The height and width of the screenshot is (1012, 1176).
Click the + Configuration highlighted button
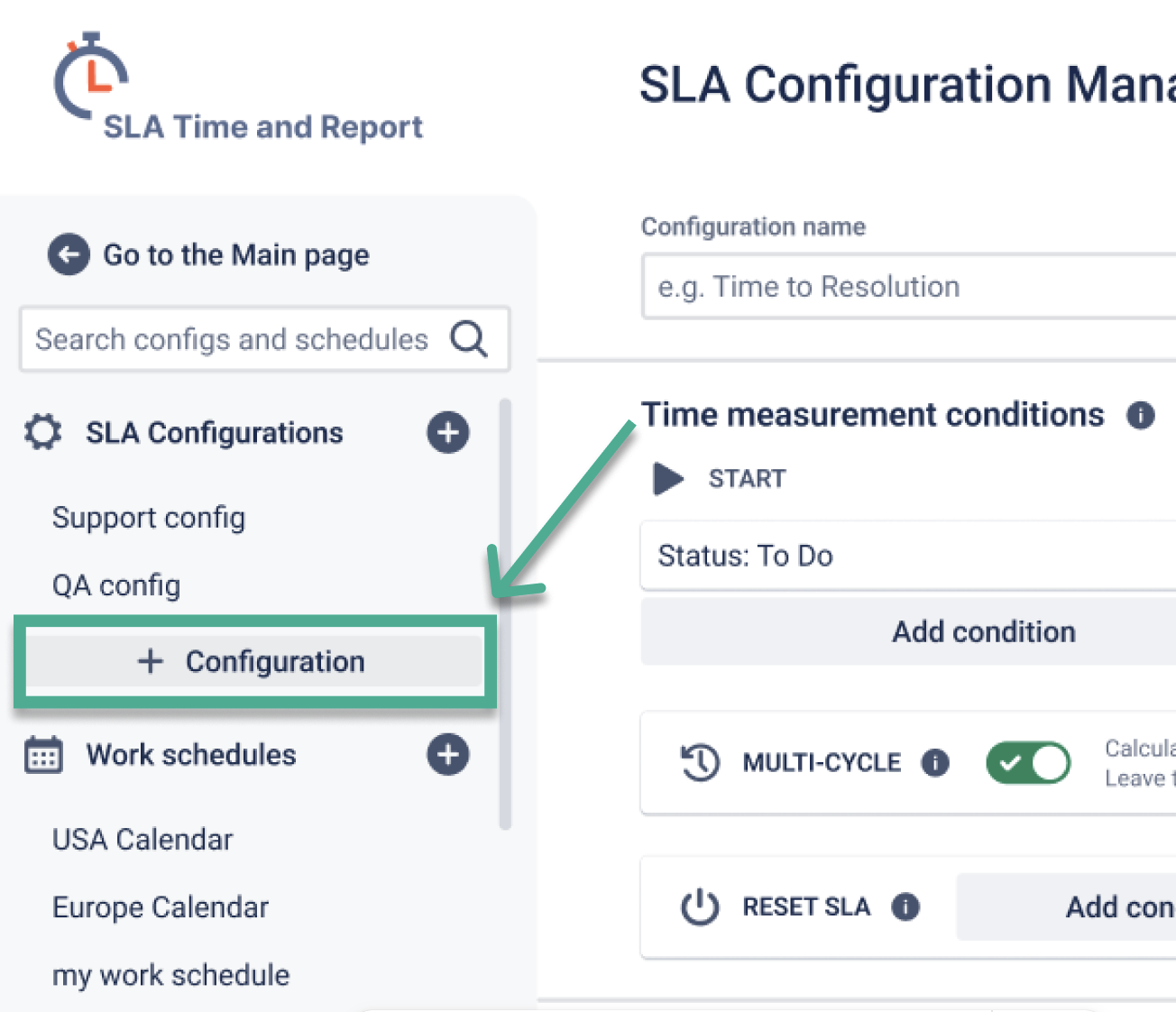pyautogui.click(x=255, y=661)
